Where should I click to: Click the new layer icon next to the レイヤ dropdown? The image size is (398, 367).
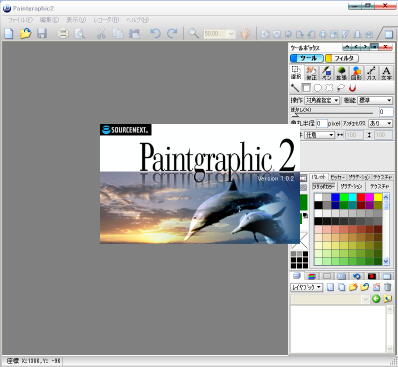click(330, 287)
